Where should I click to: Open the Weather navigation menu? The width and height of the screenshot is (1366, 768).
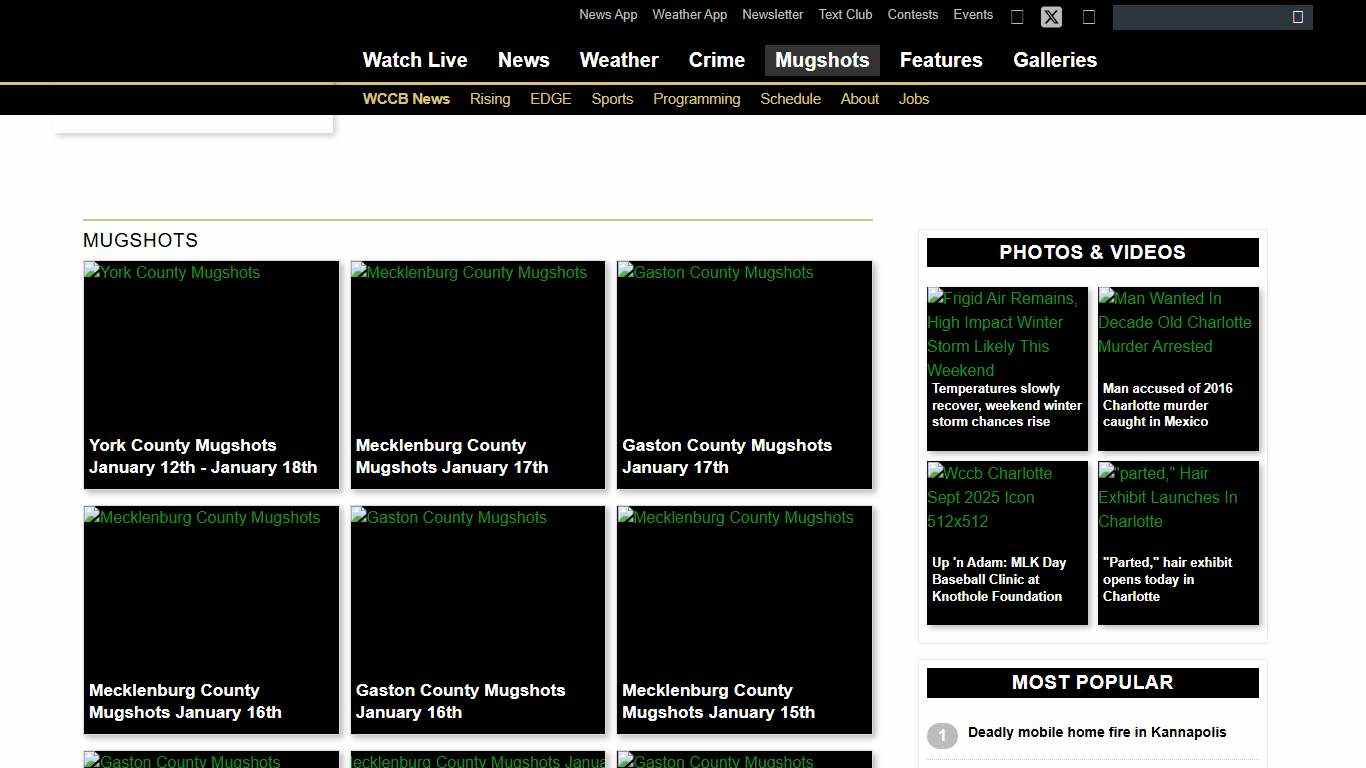(x=618, y=60)
